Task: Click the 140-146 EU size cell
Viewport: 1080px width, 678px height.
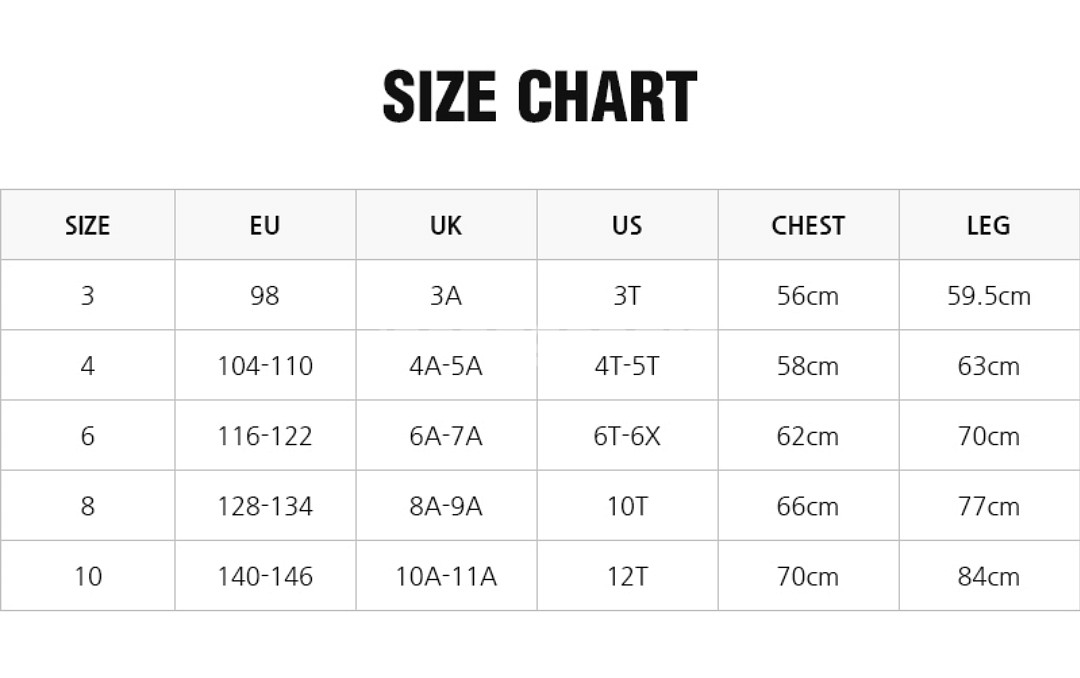Action: coord(265,576)
